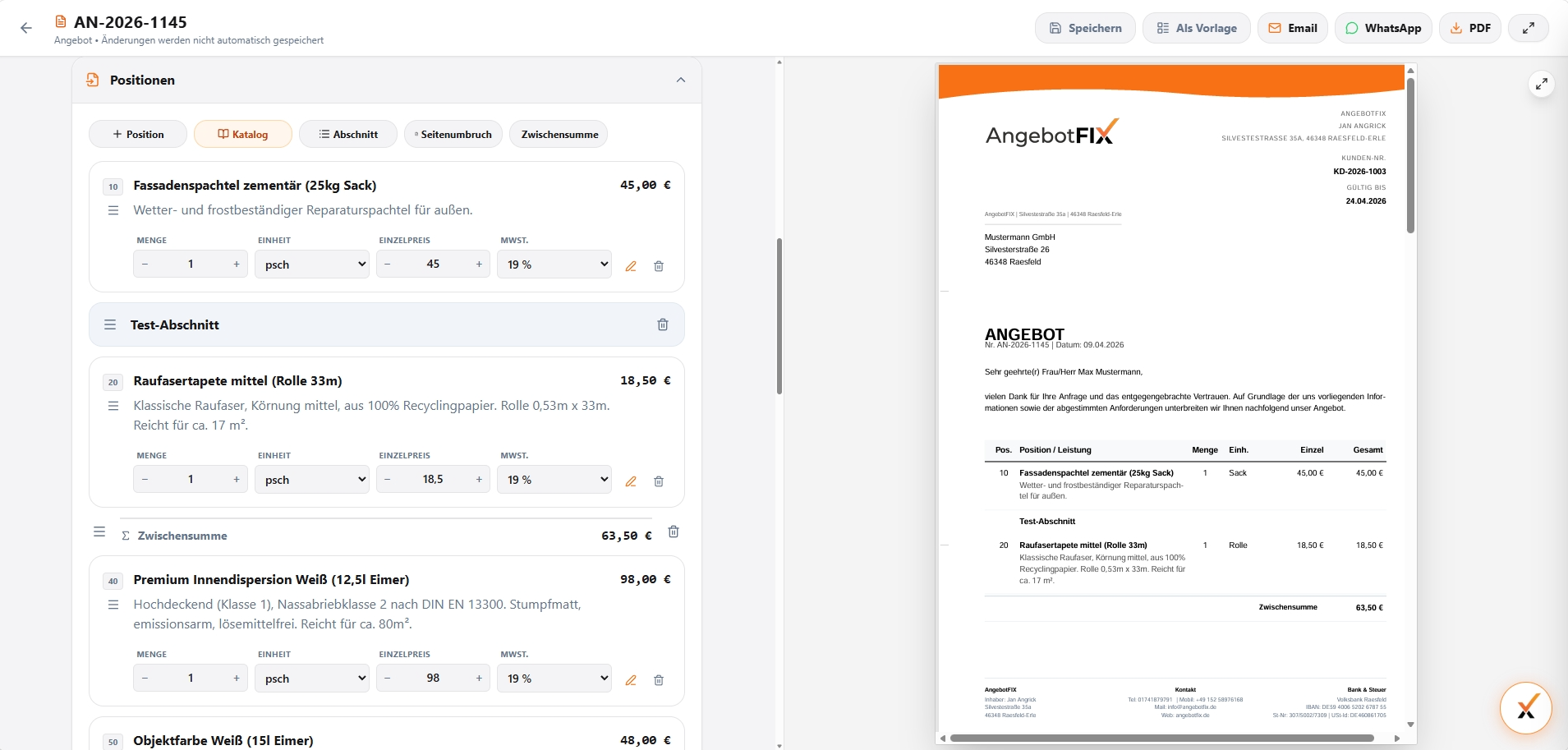Insert an Abschnitt

tap(348, 134)
